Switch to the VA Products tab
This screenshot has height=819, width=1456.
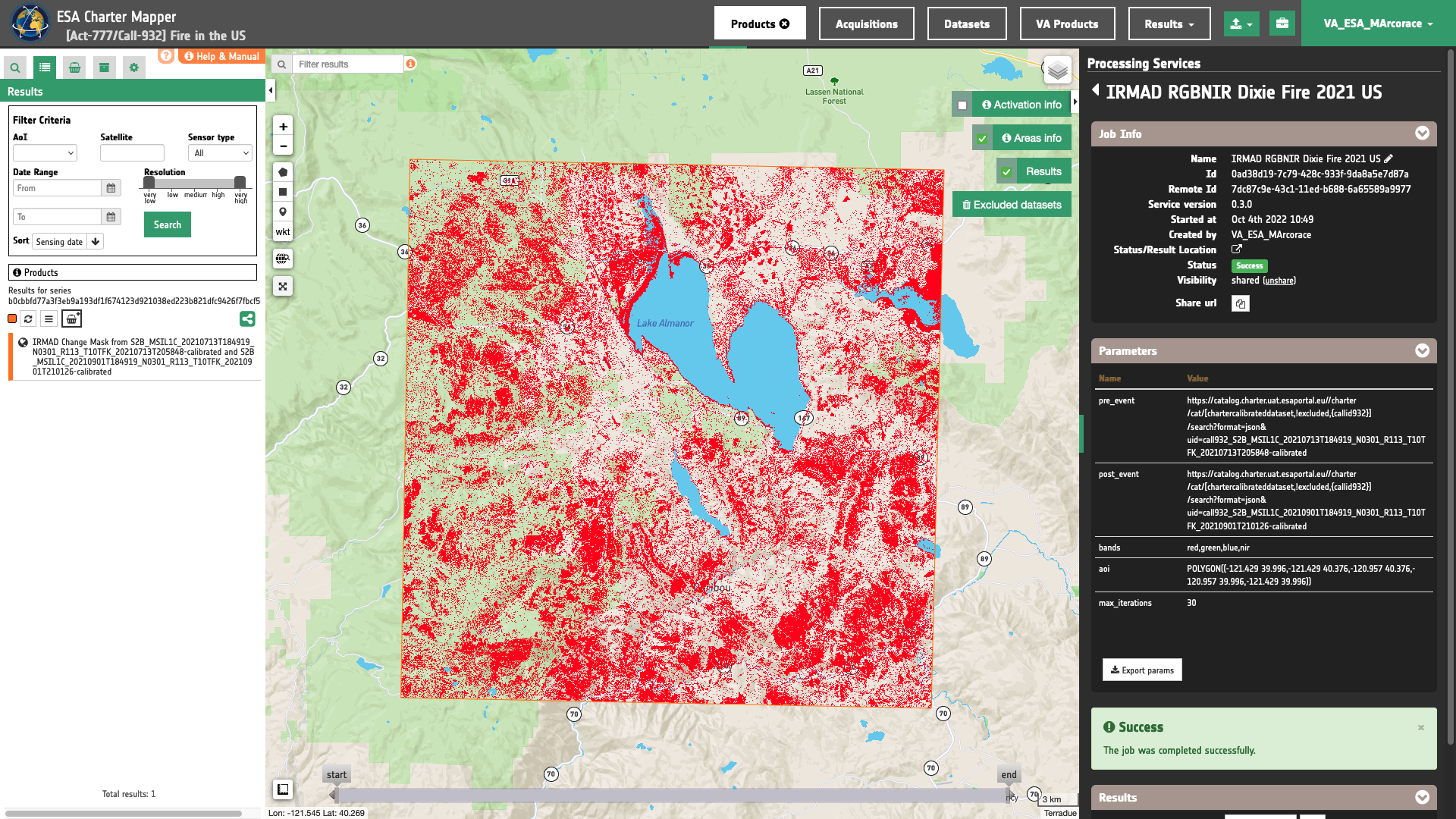tap(1067, 24)
